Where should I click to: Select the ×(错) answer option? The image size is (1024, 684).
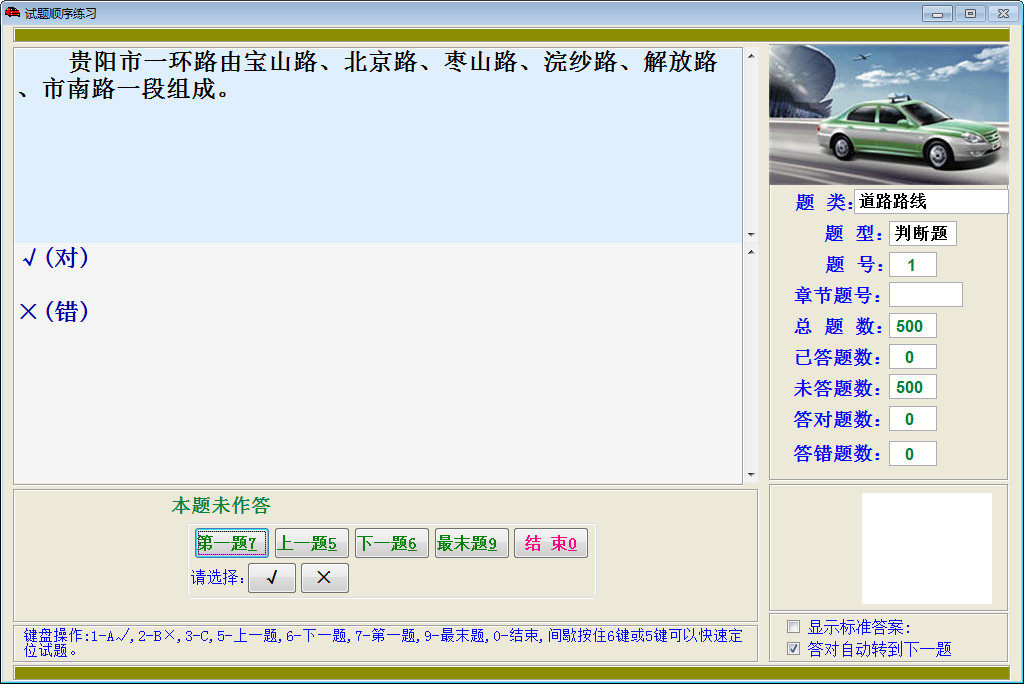pos(56,312)
